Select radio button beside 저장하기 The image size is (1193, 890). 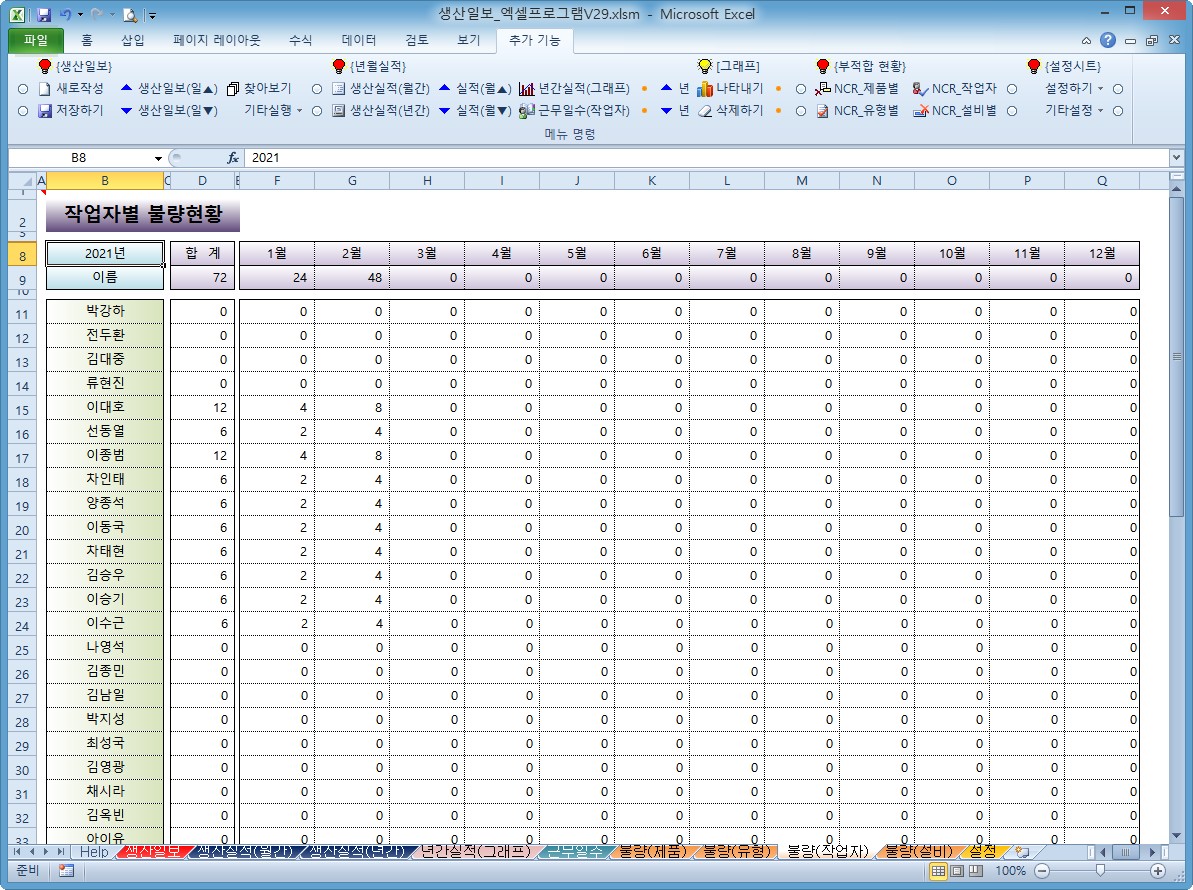23,111
